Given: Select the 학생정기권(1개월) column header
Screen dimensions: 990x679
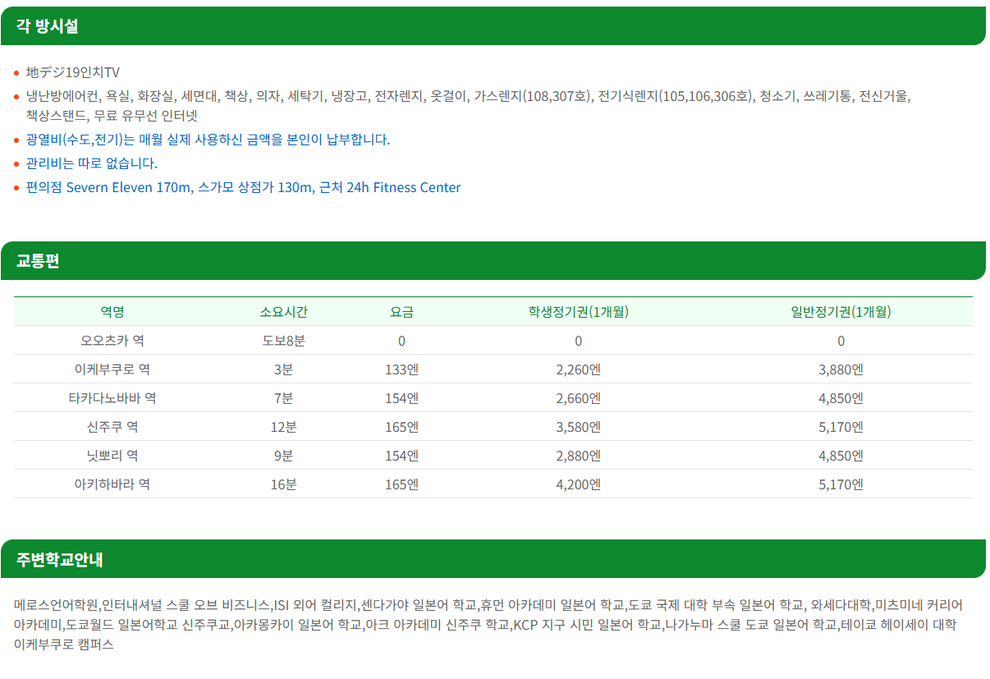Looking at the screenshot, I should coord(578,311).
